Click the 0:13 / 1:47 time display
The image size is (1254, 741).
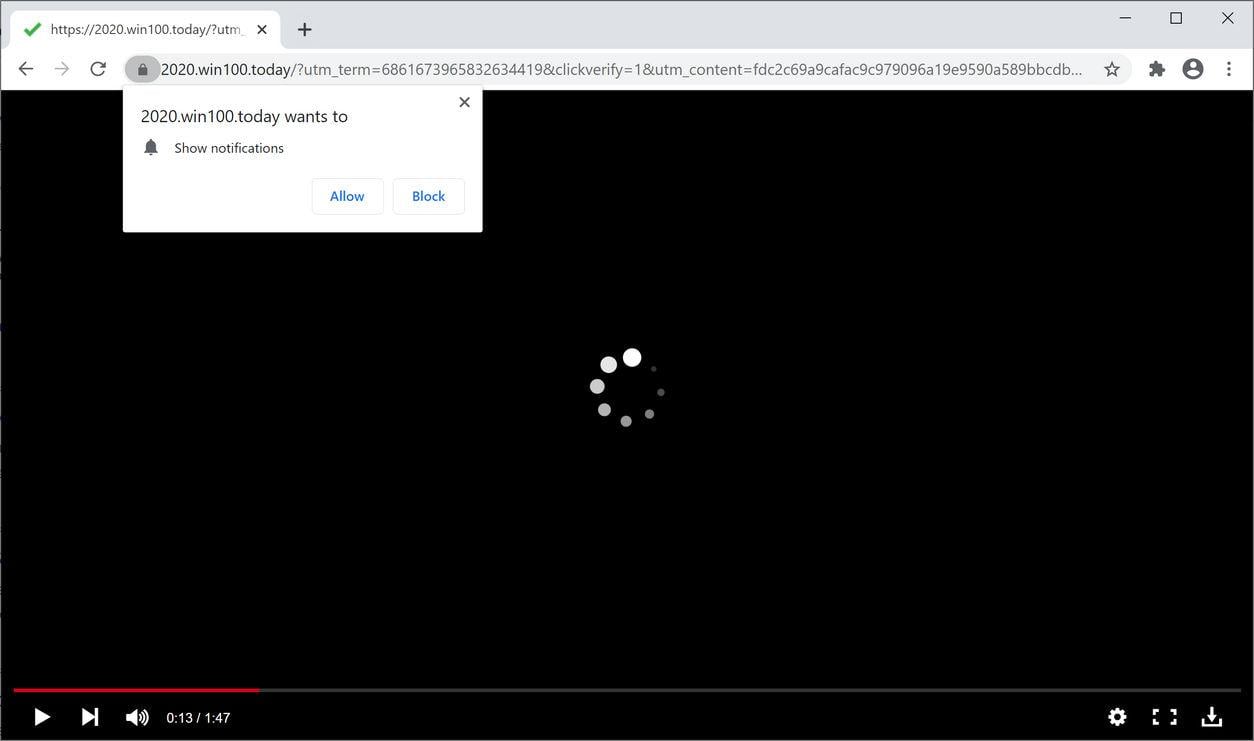tap(198, 718)
